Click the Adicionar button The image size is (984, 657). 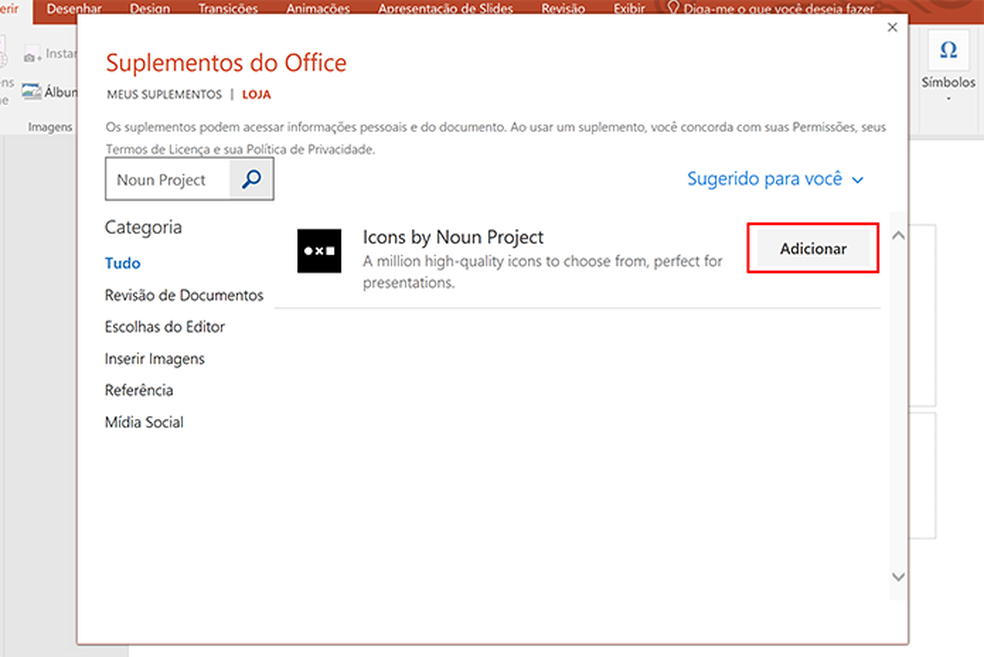click(812, 247)
